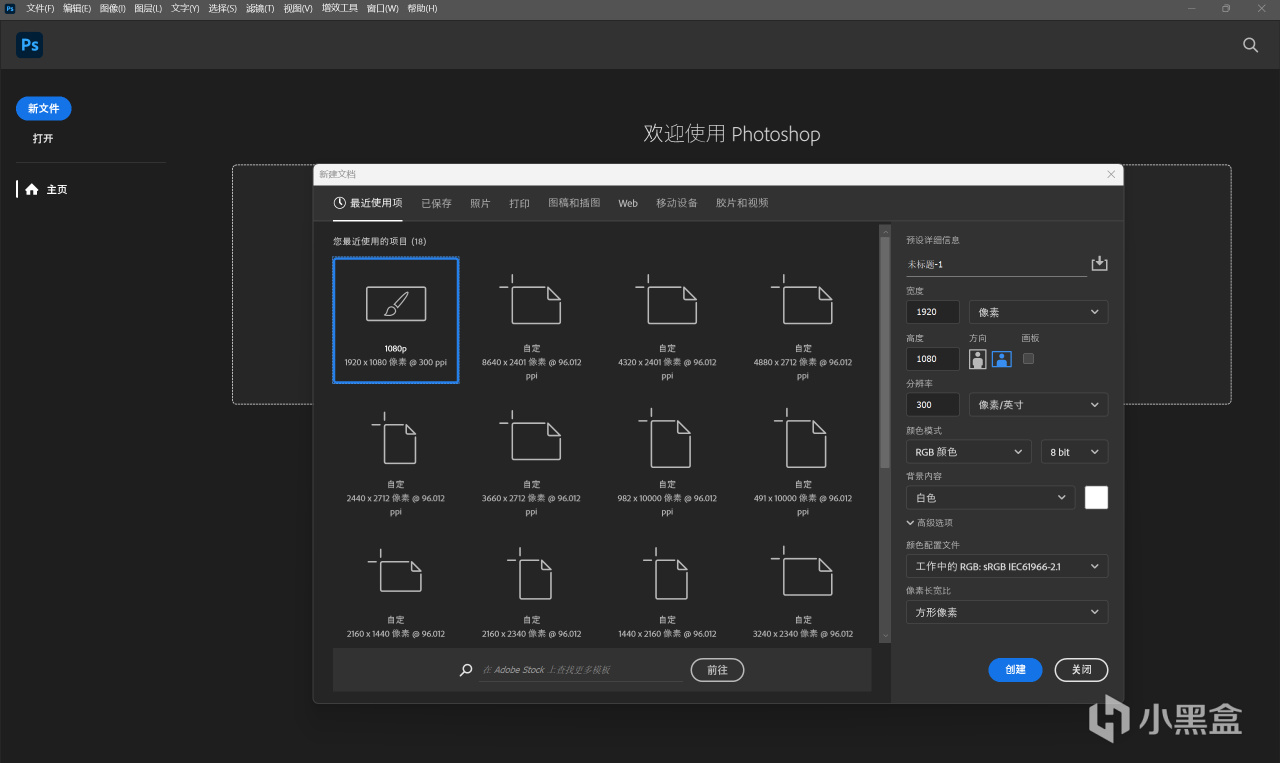Click the 前往 button next to stock search
The height and width of the screenshot is (763, 1280).
[717, 670]
